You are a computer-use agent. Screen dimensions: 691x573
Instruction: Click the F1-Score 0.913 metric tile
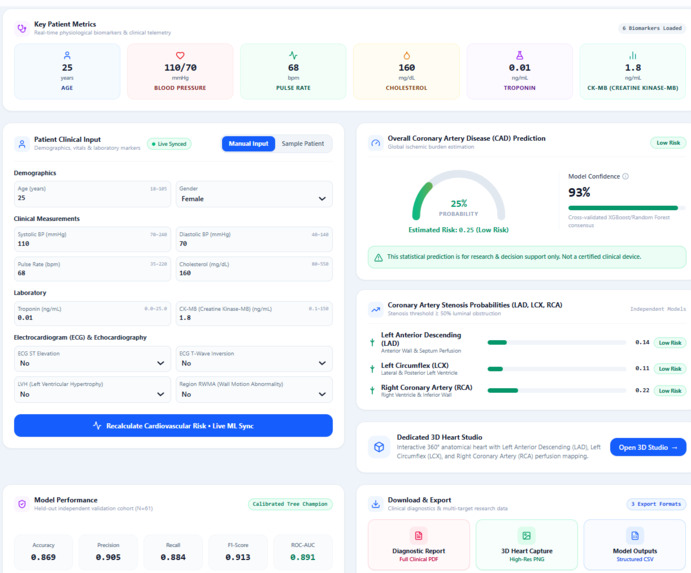click(238, 552)
